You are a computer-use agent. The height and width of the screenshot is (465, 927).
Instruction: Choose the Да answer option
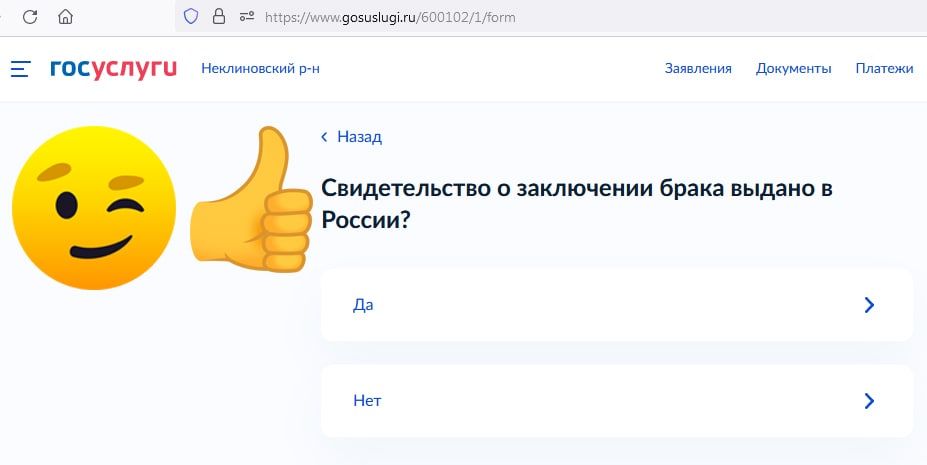click(617, 305)
